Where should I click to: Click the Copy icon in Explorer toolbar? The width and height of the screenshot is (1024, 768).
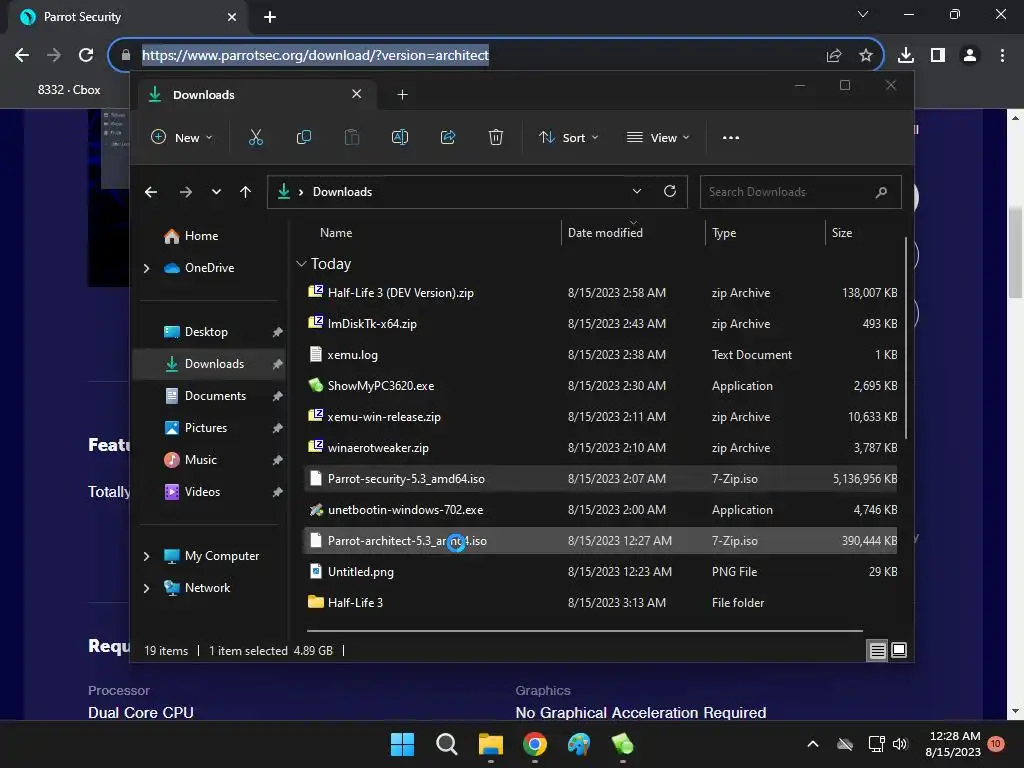[304, 137]
